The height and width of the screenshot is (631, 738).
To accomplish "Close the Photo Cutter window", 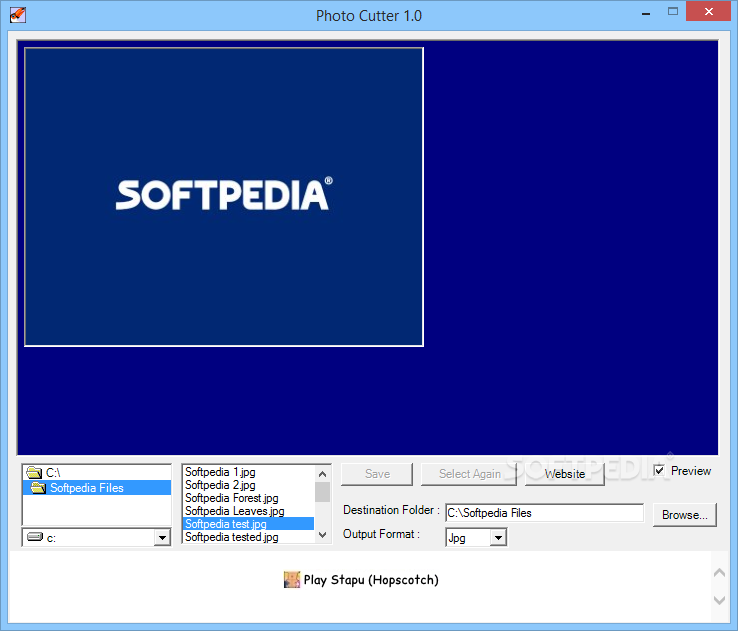I will pos(709,12).
